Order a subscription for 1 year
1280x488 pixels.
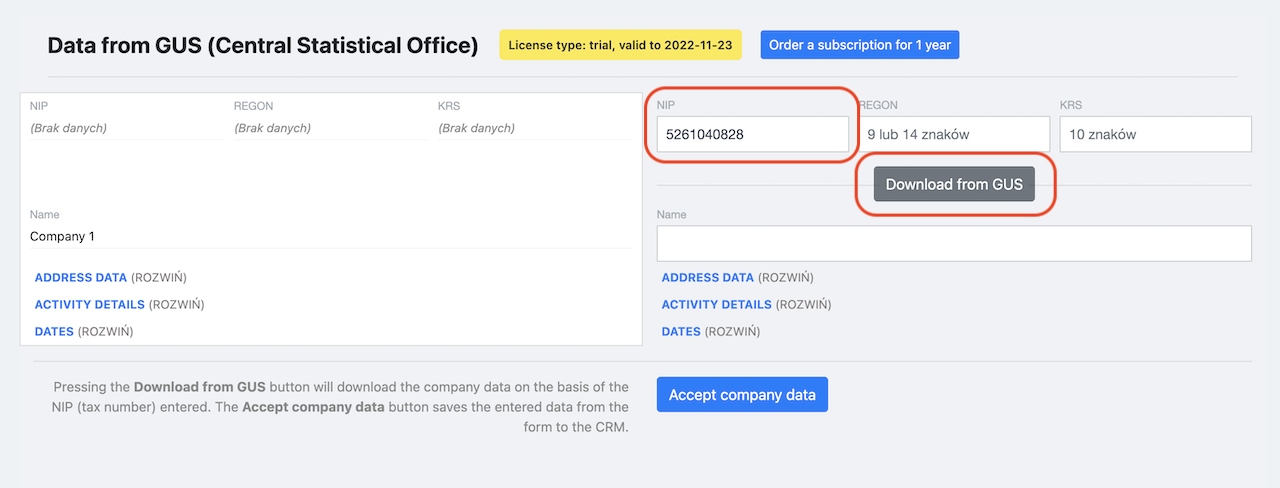[x=860, y=45]
